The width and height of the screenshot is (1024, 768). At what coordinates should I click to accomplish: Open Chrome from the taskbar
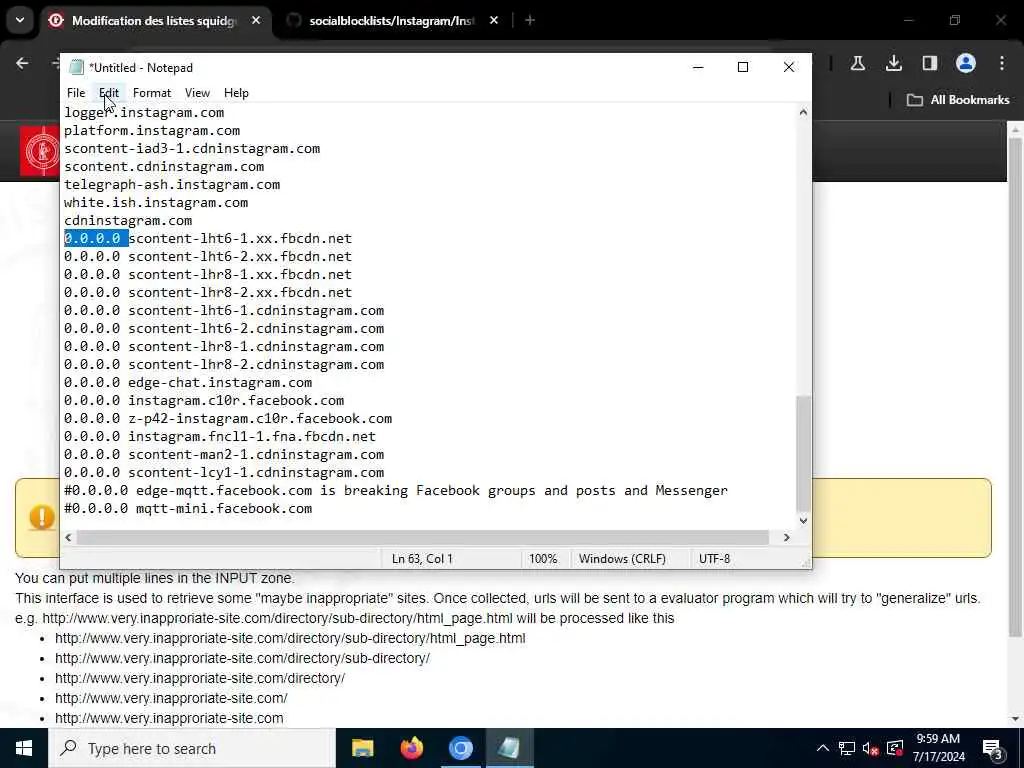click(x=460, y=748)
